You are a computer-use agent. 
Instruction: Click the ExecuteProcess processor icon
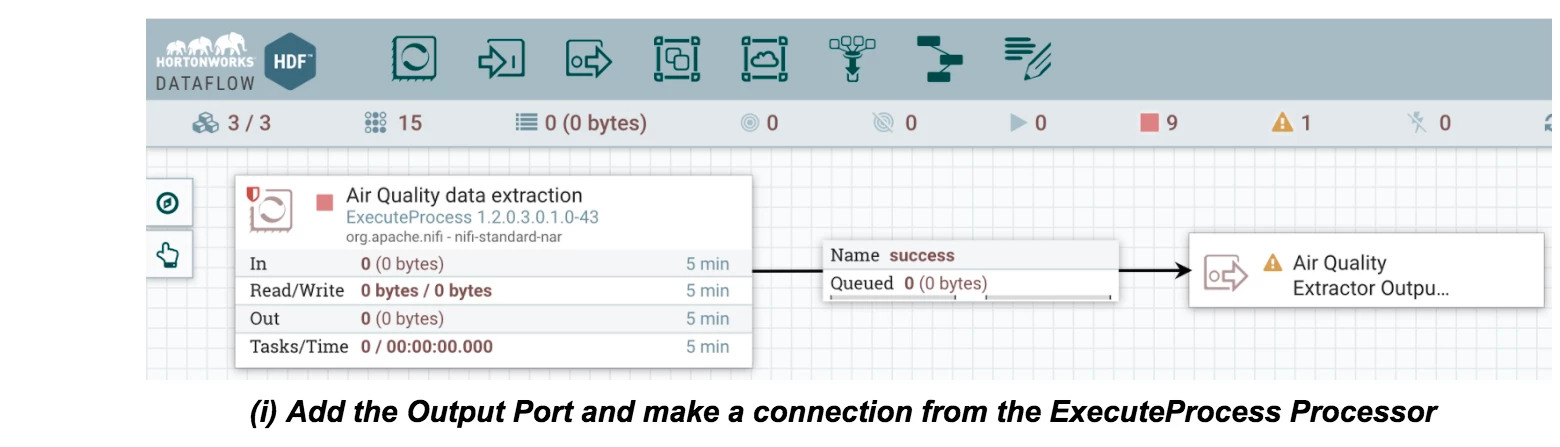click(x=269, y=209)
